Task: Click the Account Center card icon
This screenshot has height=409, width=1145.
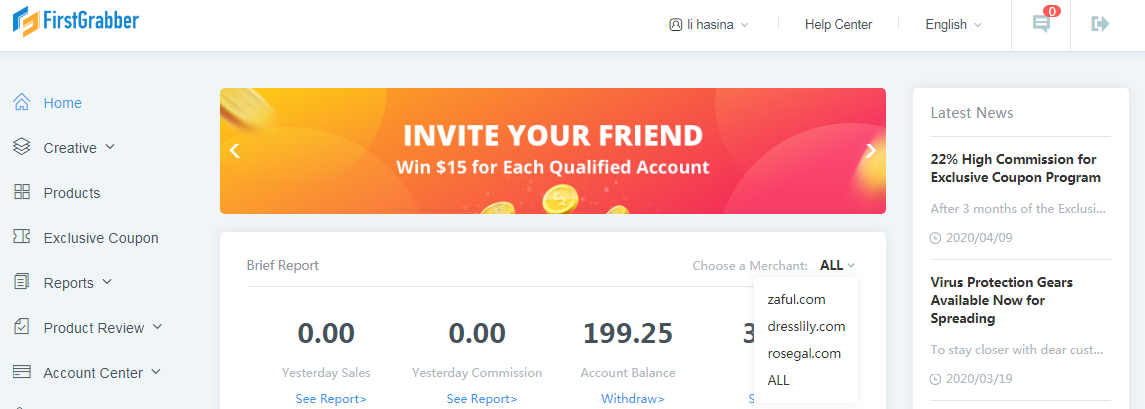Action: pyautogui.click(x=22, y=372)
